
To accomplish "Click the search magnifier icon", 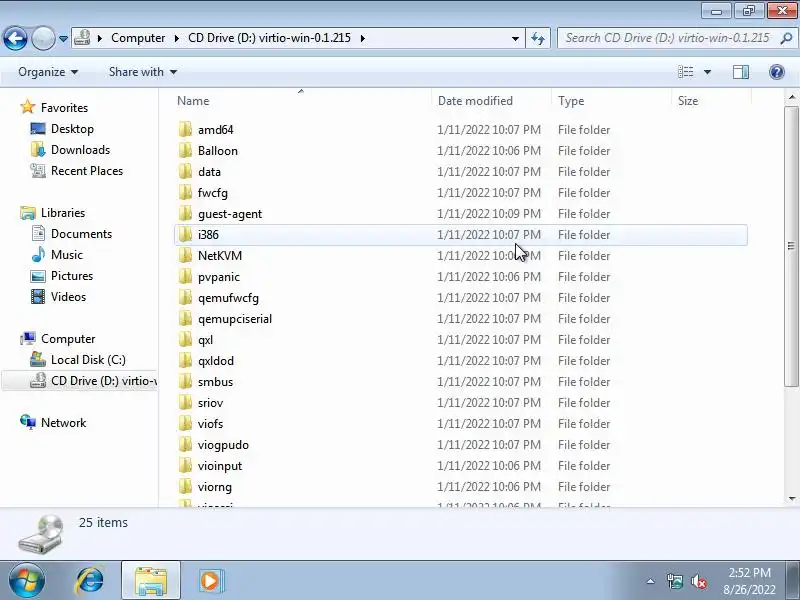I will click(x=786, y=38).
